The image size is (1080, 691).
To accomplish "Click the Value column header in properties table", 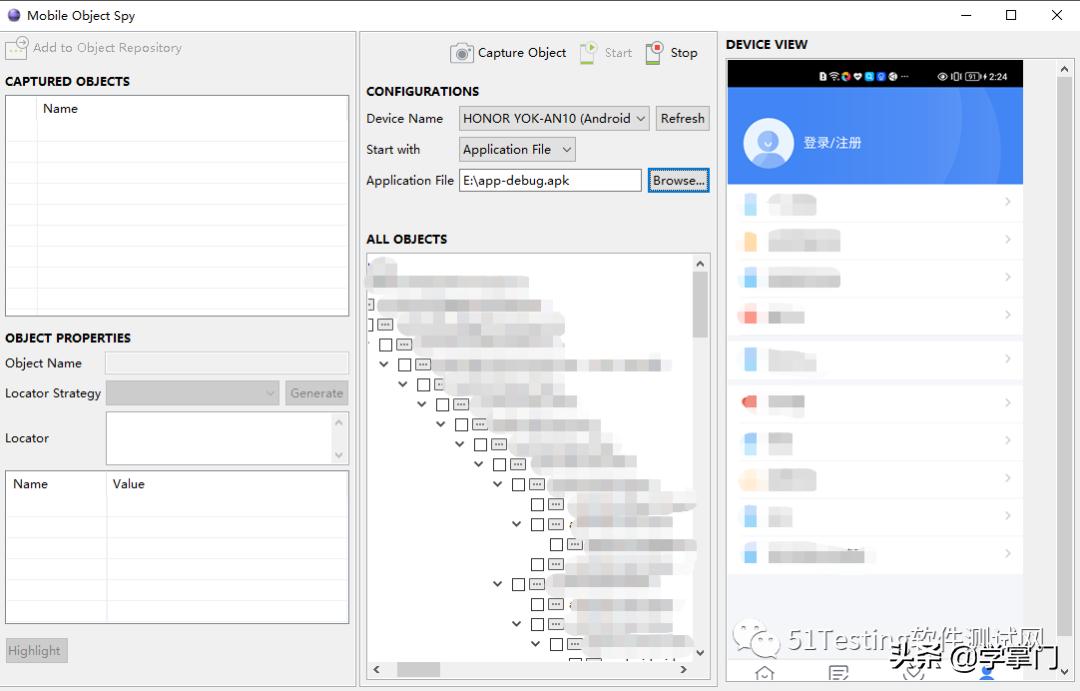I will click(x=129, y=484).
